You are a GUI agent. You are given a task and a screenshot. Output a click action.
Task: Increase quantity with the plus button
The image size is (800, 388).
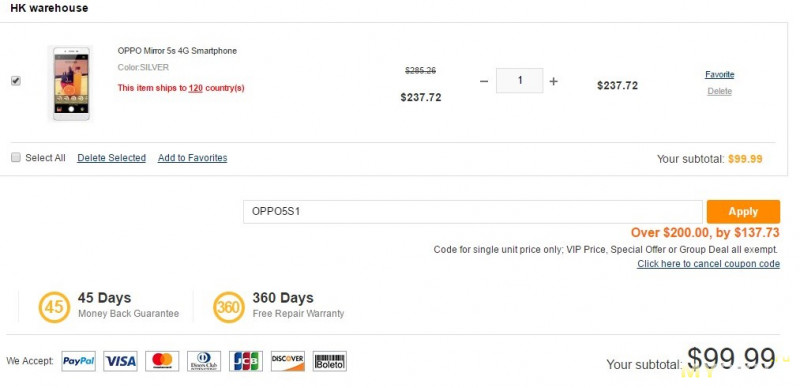[554, 81]
